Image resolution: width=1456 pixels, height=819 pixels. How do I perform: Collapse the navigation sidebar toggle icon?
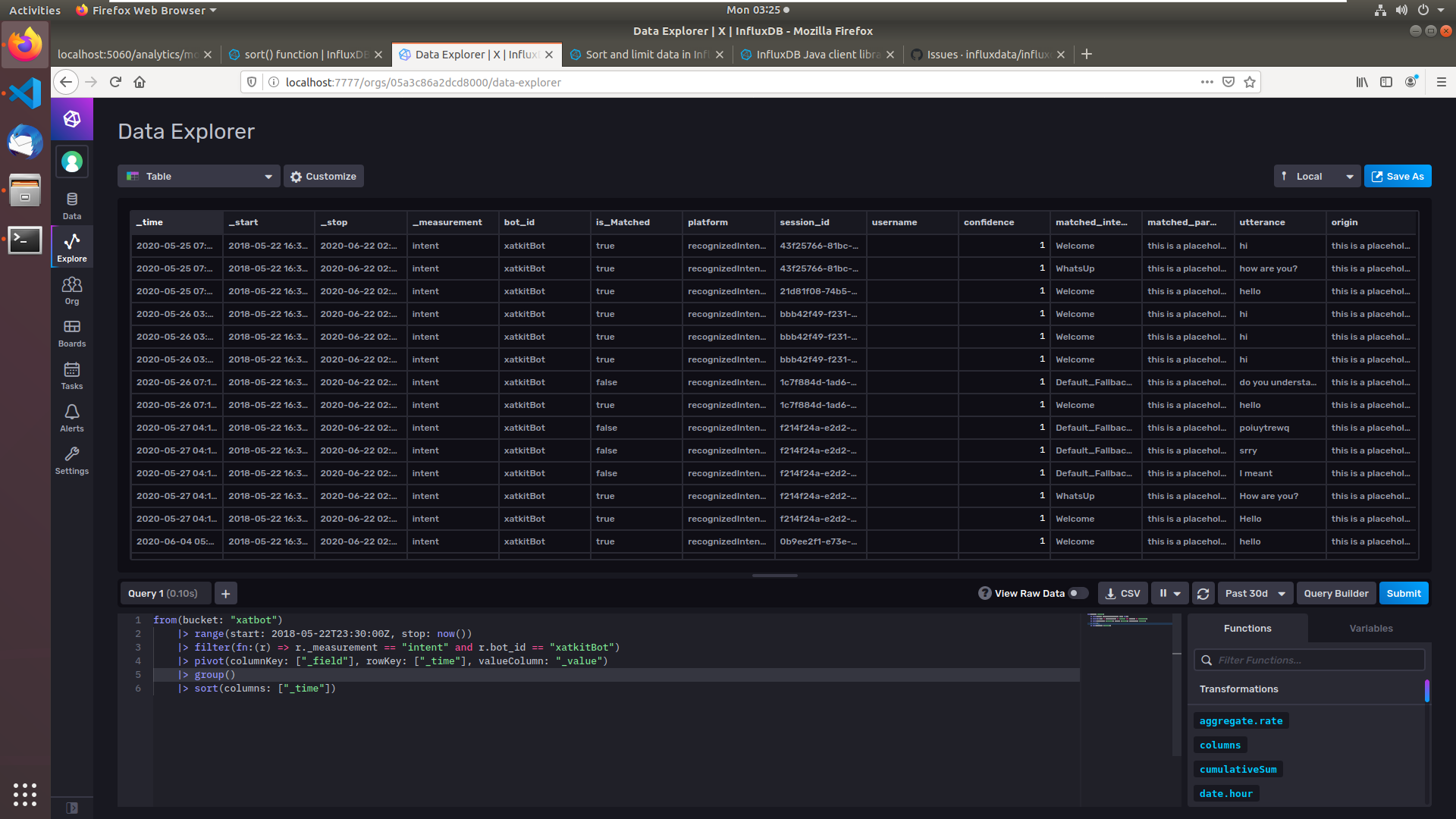pos(72,808)
